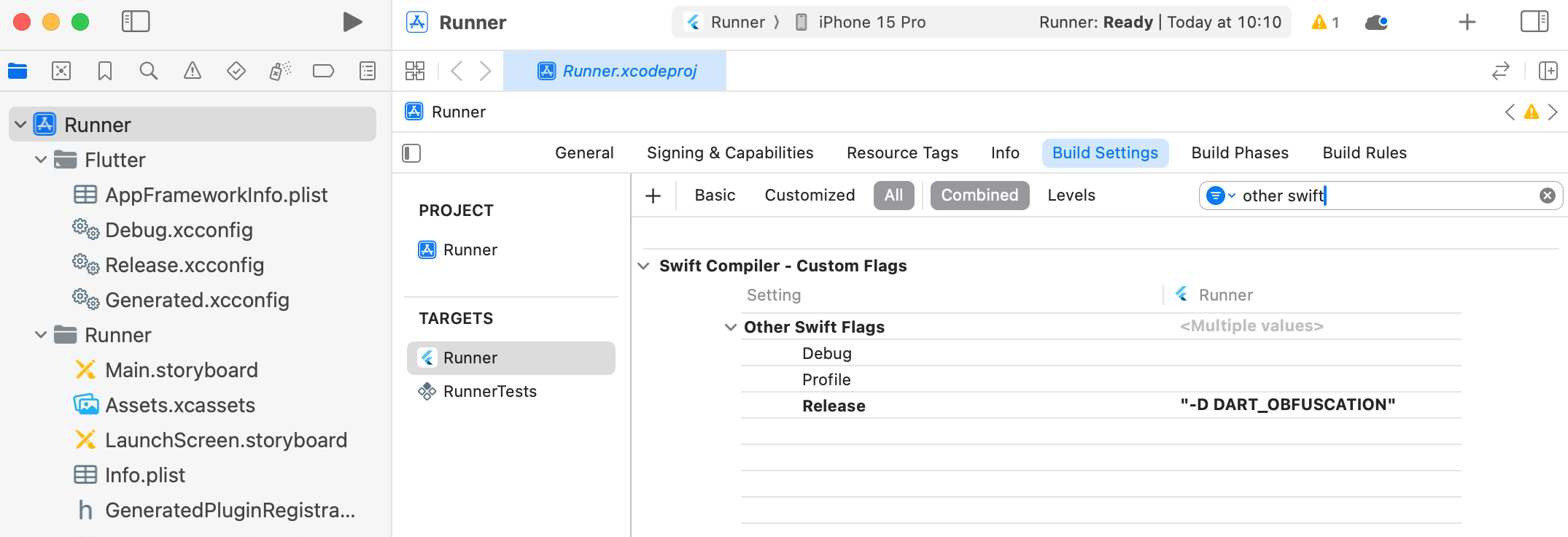
Task: Go forward in editor history
Action: pos(485,71)
